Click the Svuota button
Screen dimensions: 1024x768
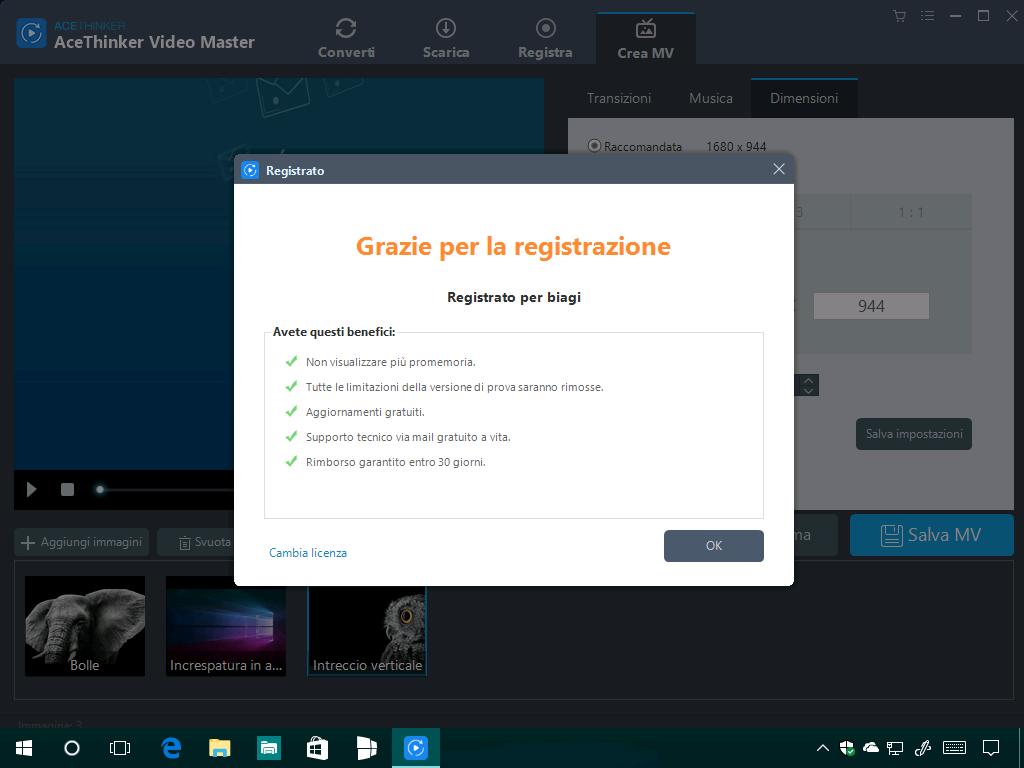click(204, 542)
